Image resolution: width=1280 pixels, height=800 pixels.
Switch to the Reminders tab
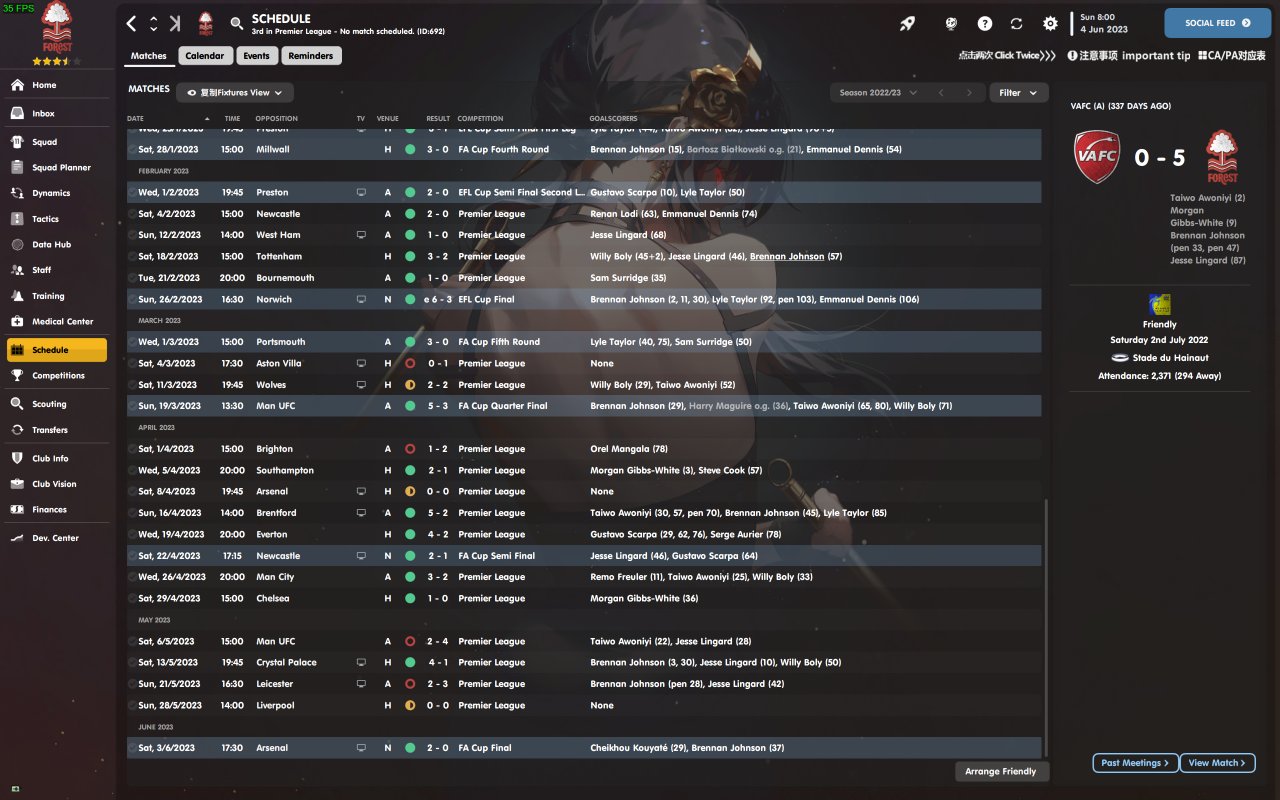point(311,56)
